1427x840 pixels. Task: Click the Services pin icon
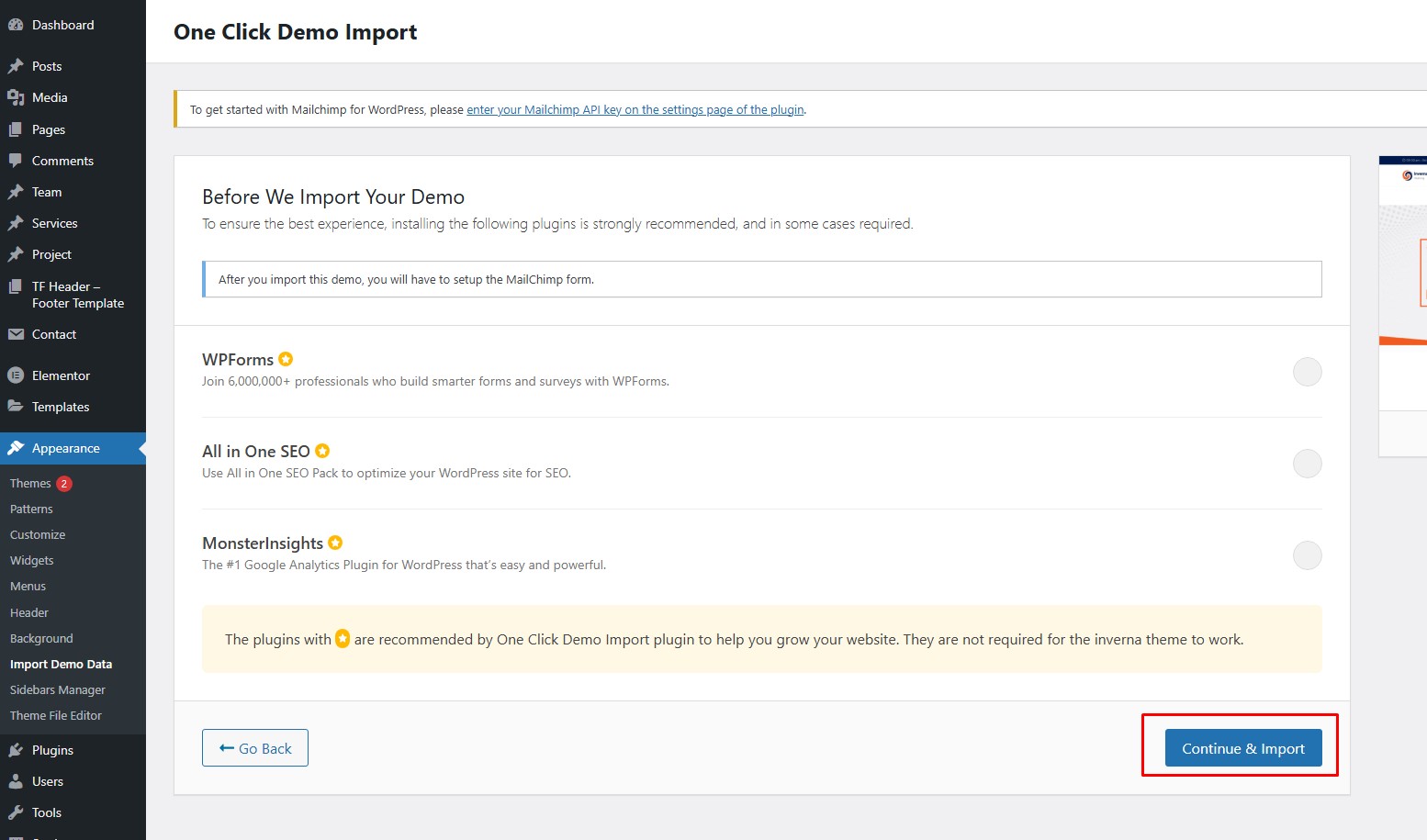[16, 223]
